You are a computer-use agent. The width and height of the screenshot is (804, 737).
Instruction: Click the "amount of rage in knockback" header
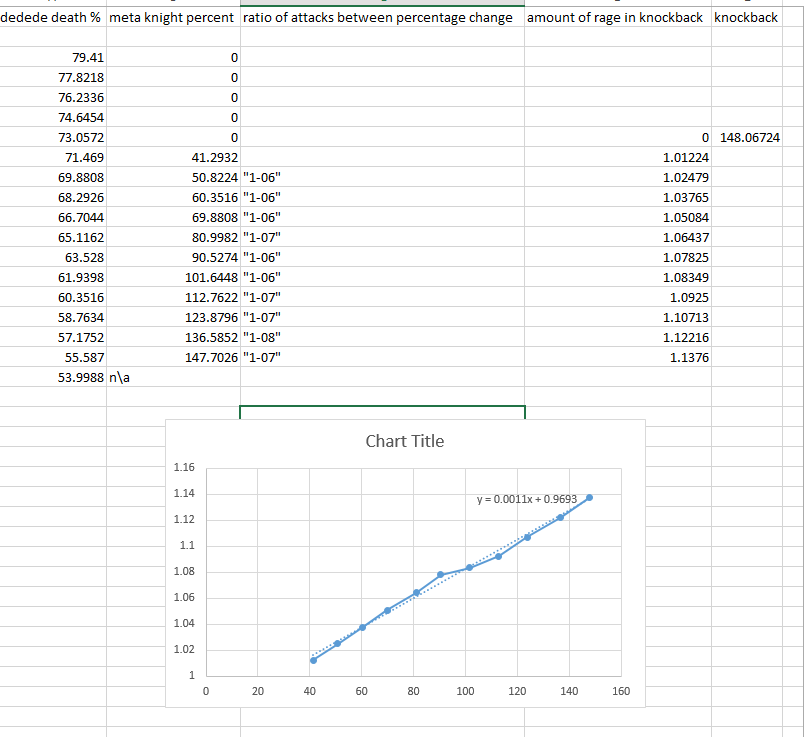click(x=617, y=17)
